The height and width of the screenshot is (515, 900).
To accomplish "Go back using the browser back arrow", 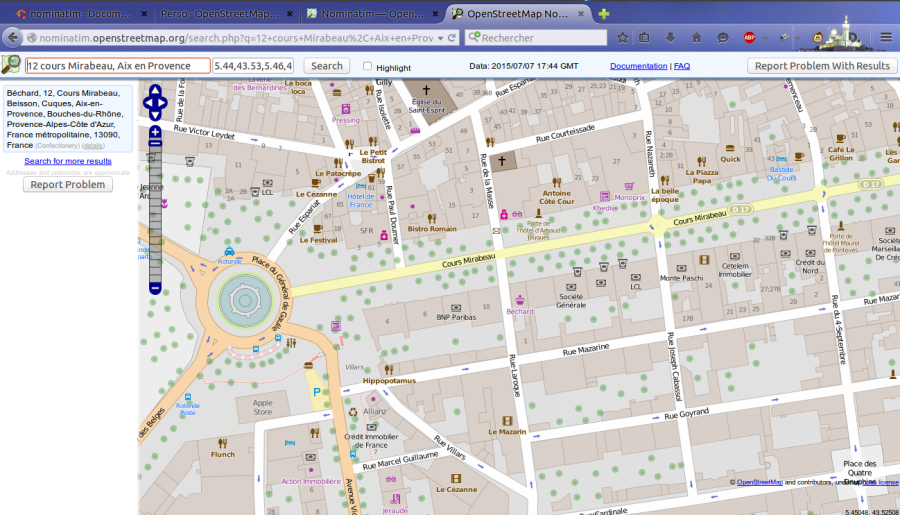I will coord(12,38).
